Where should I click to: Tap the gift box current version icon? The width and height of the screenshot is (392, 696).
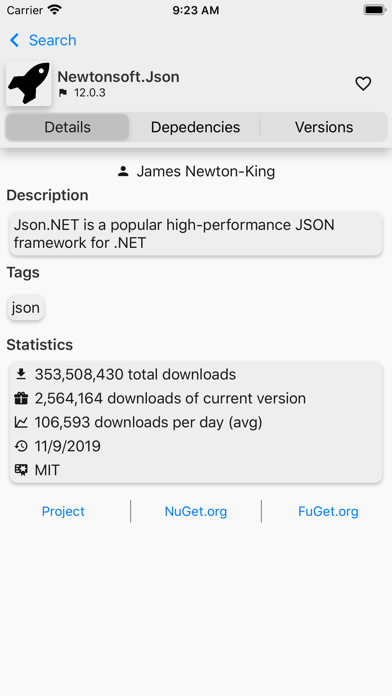(21, 398)
